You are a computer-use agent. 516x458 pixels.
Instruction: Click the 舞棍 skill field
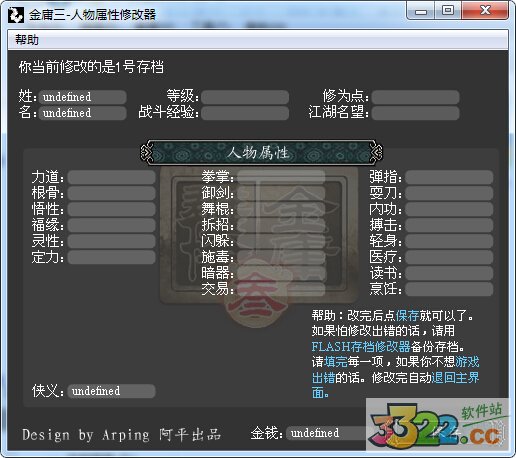tap(281, 209)
